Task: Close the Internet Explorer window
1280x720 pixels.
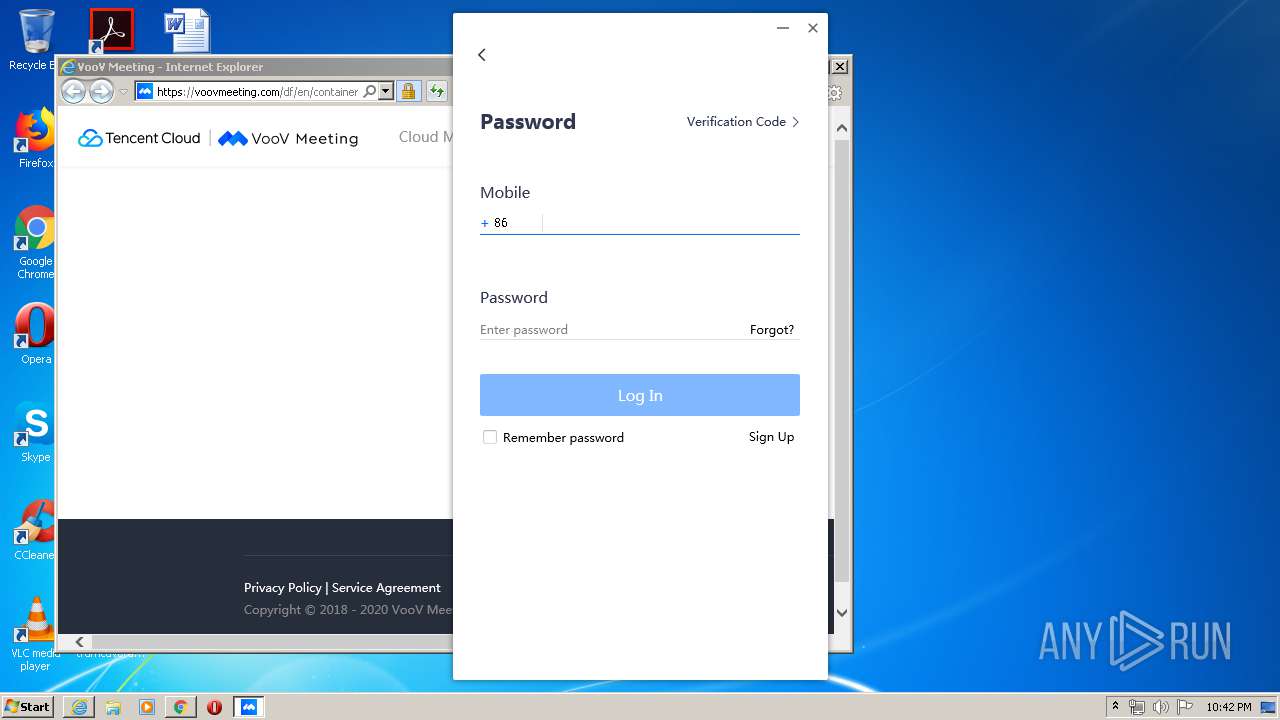Action: pos(840,66)
